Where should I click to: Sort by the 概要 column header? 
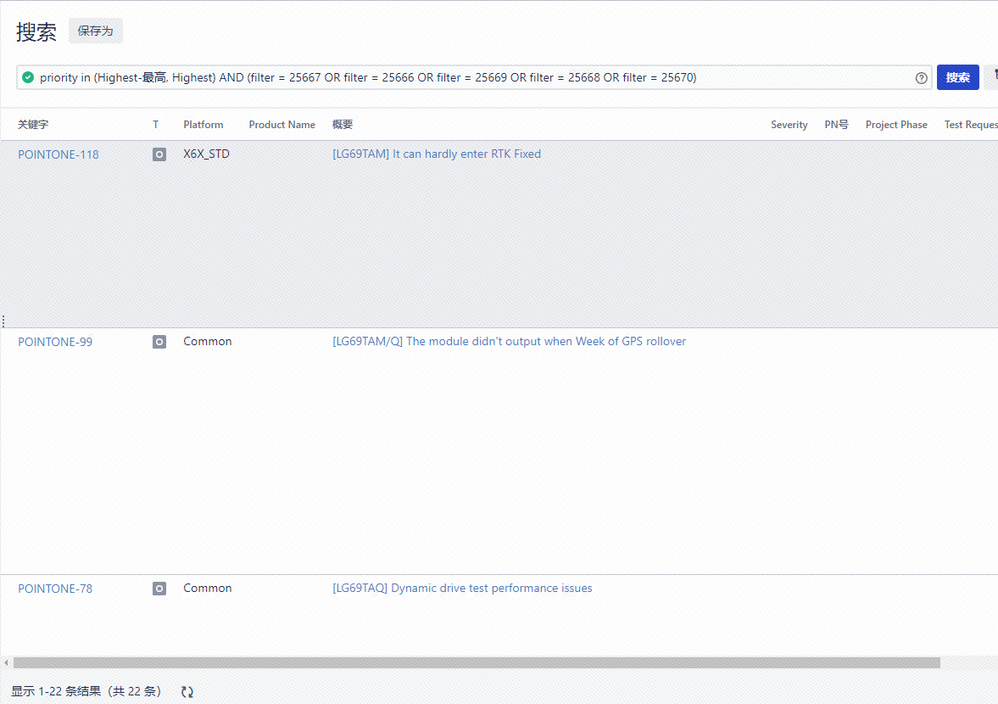click(x=342, y=124)
